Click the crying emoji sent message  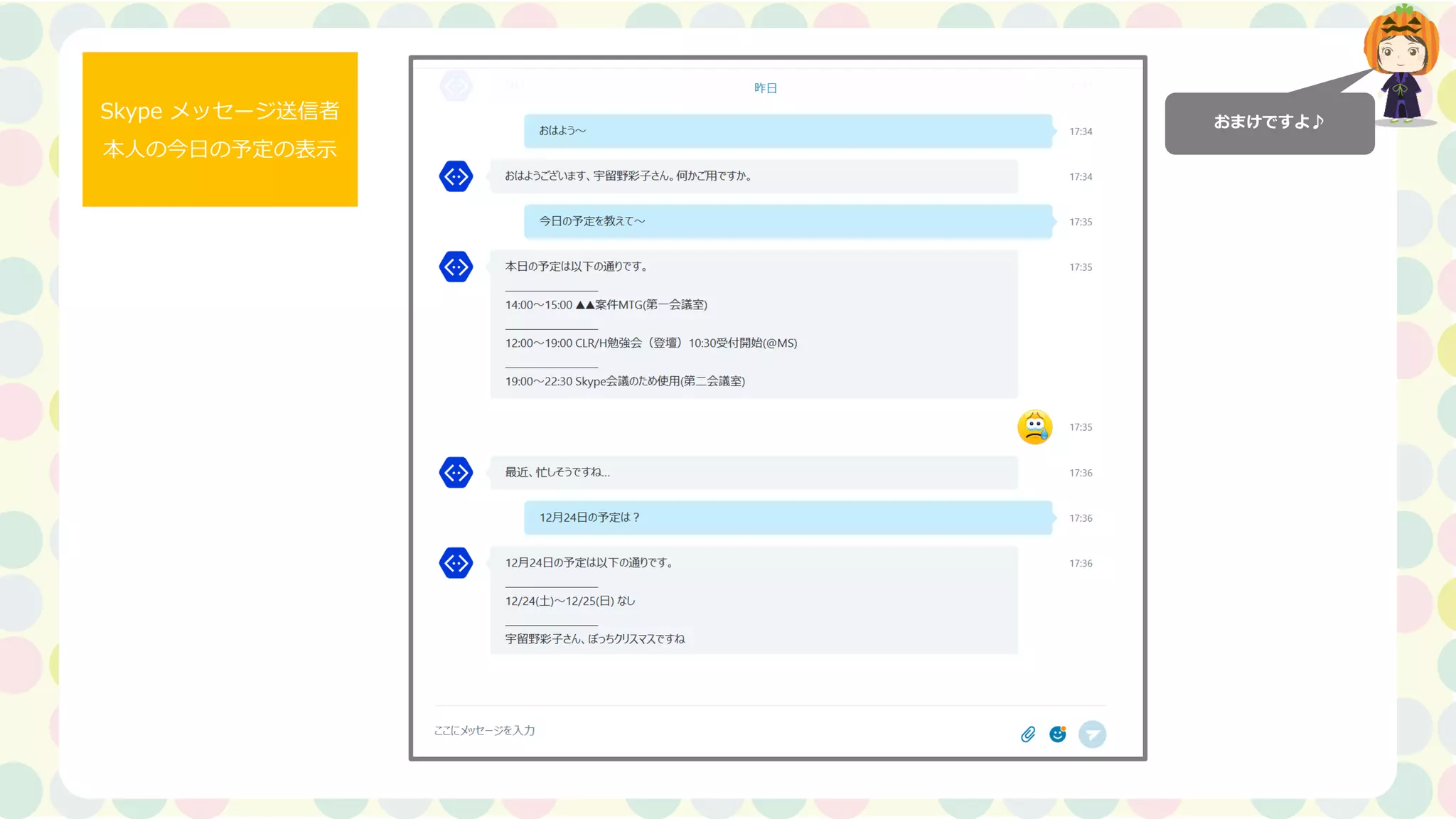(1035, 427)
